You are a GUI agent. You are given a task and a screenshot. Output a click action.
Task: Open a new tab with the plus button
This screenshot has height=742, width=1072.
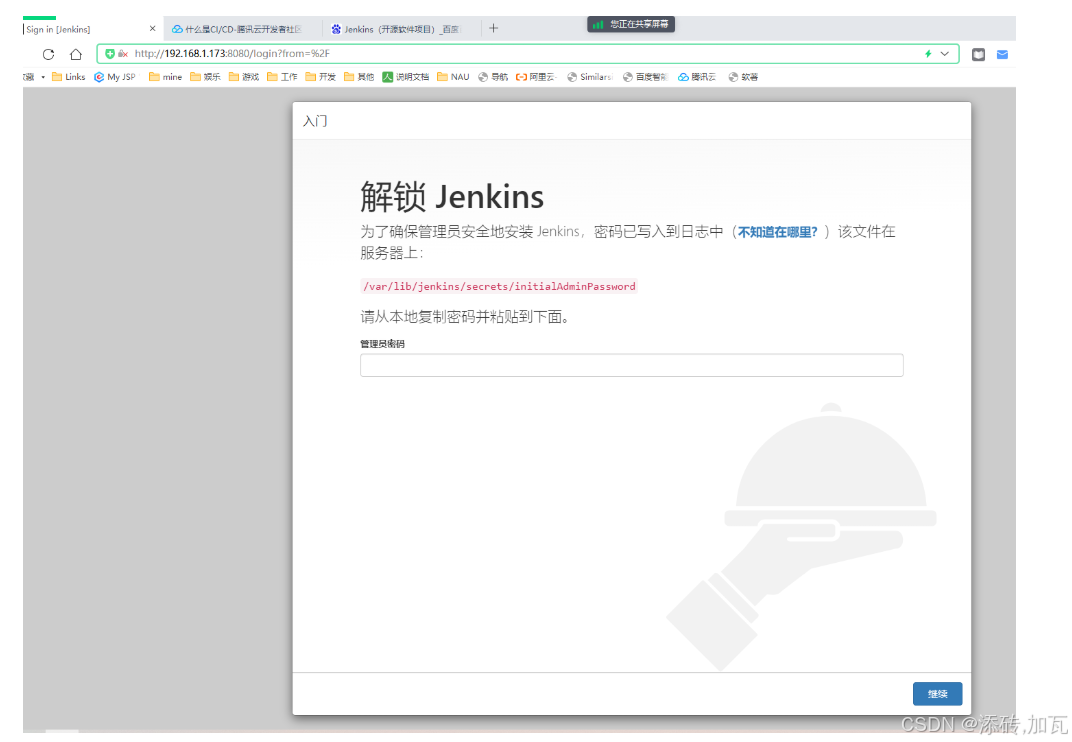(494, 28)
